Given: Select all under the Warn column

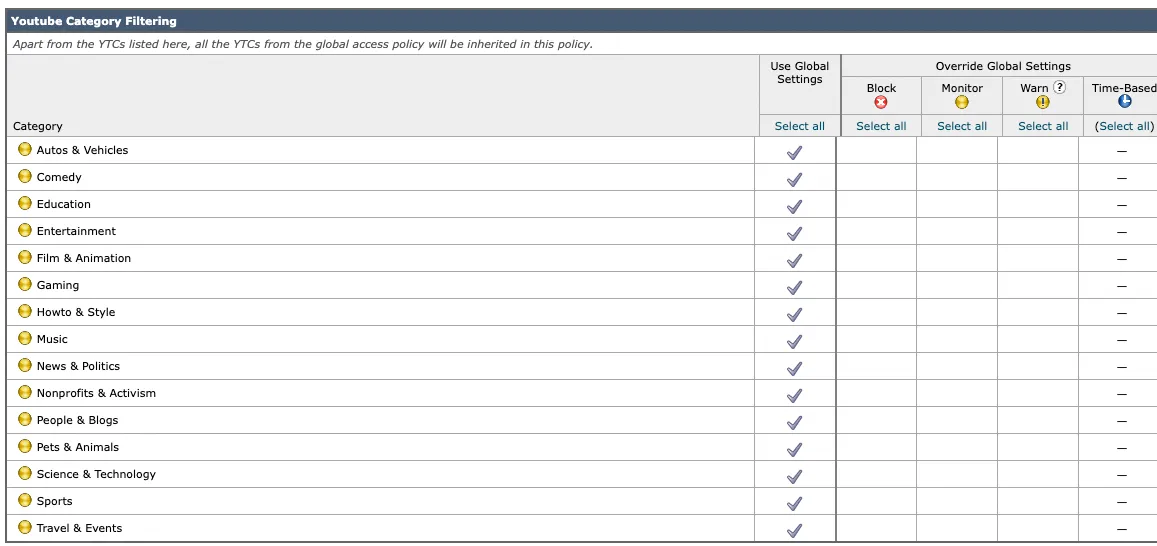Looking at the screenshot, I should [1043, 126].
